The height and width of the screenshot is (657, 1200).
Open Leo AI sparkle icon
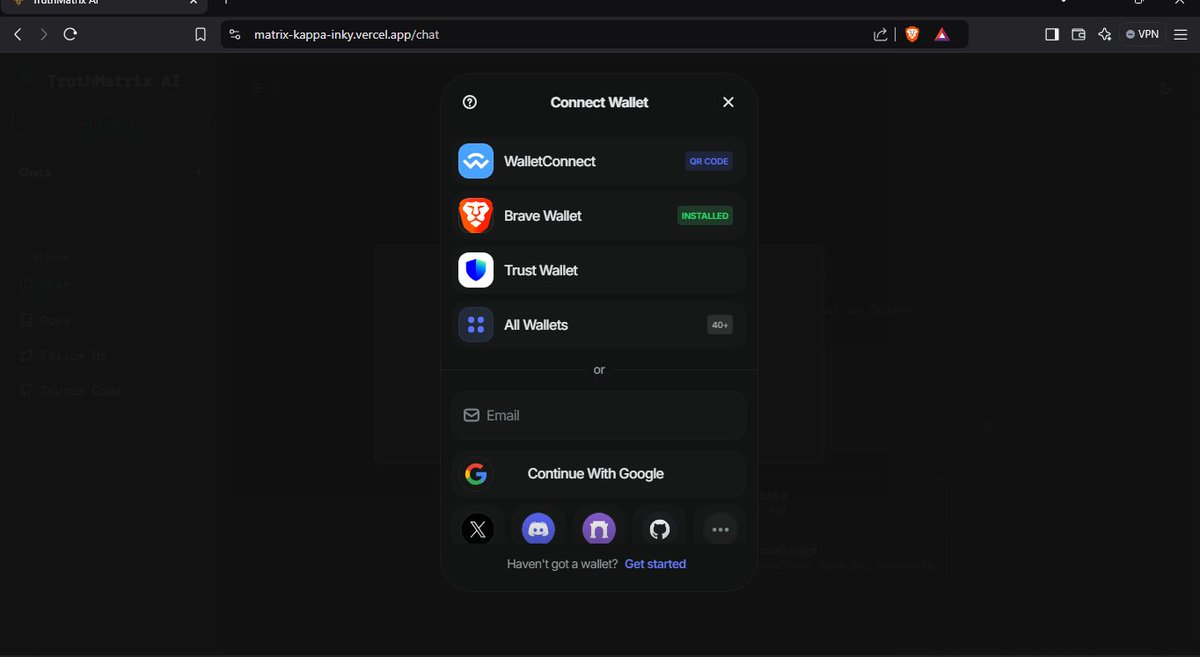[1105, 34]
